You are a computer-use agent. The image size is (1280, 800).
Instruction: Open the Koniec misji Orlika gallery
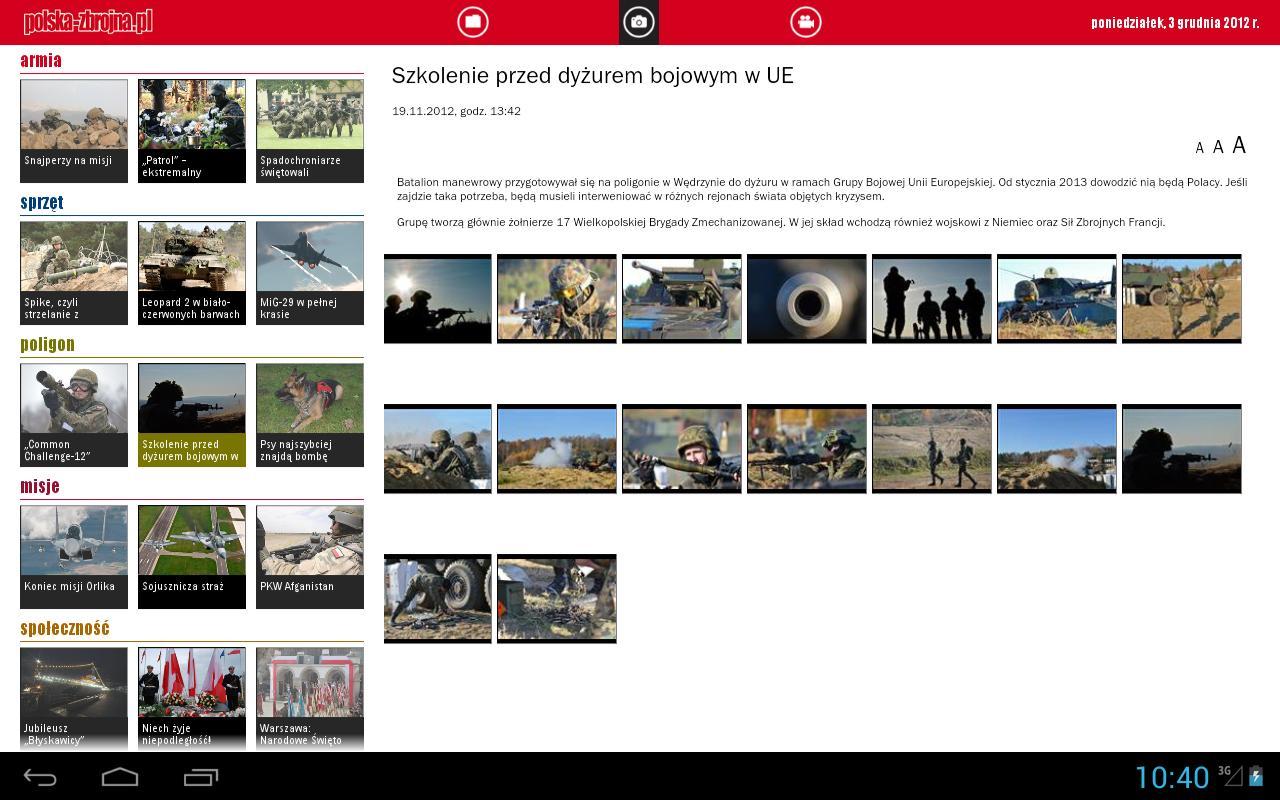click(74, 556)
